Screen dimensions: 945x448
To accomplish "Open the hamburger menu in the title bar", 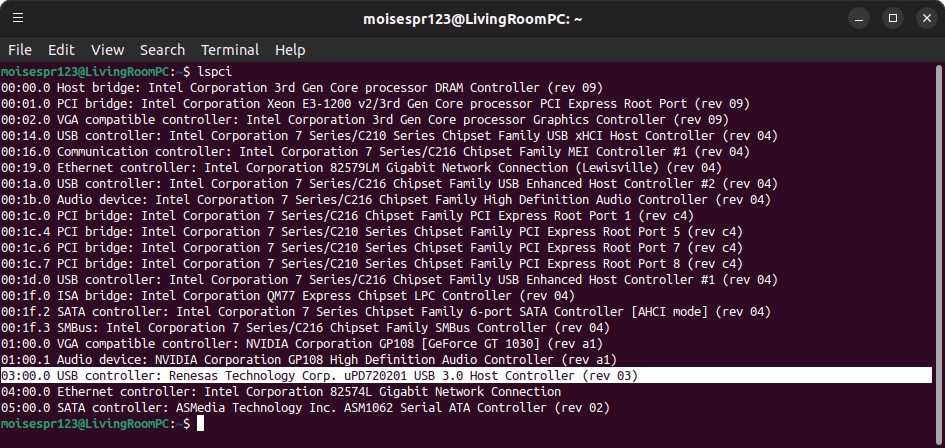I will [x=18, y=18].
